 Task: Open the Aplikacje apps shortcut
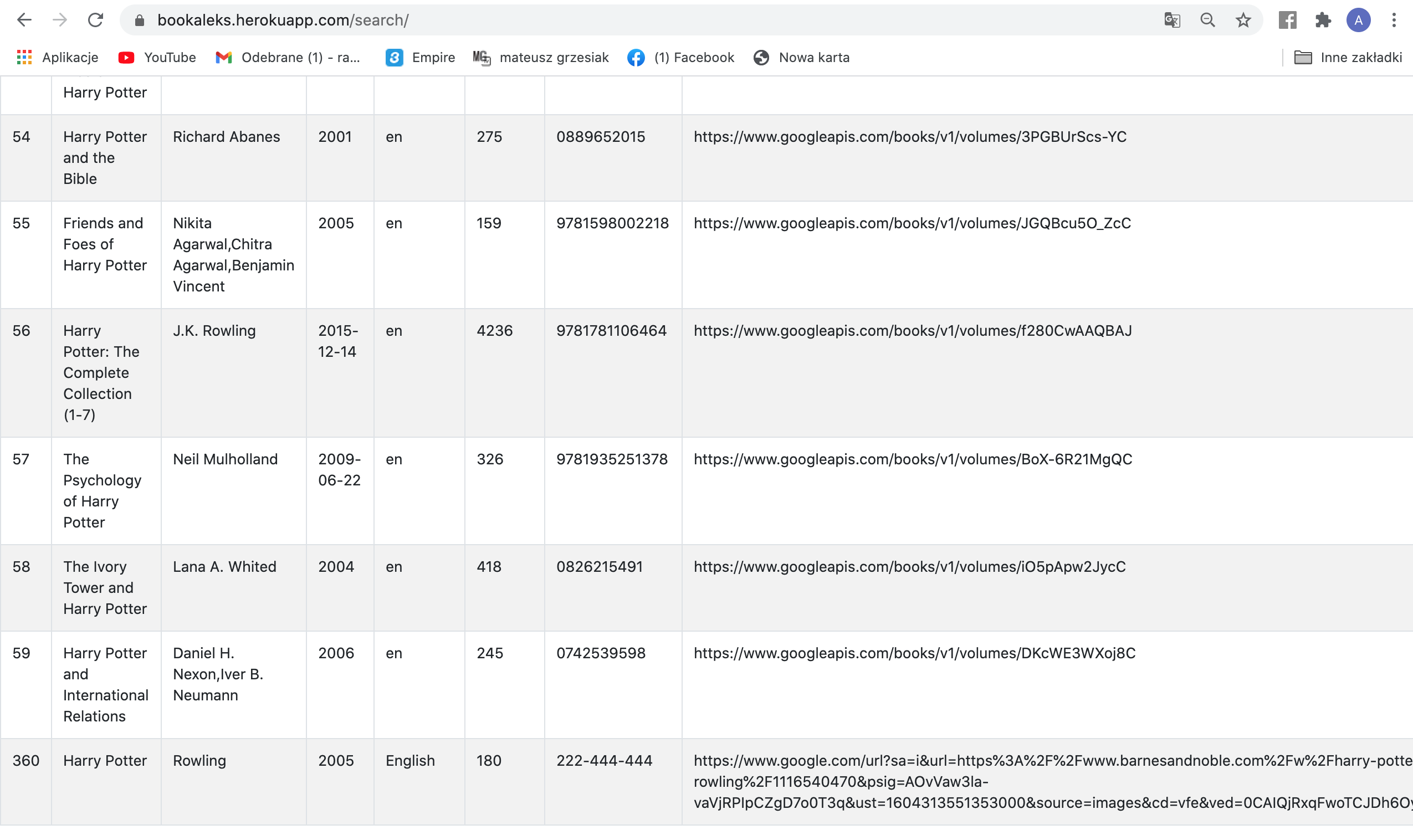coord(58,57)
